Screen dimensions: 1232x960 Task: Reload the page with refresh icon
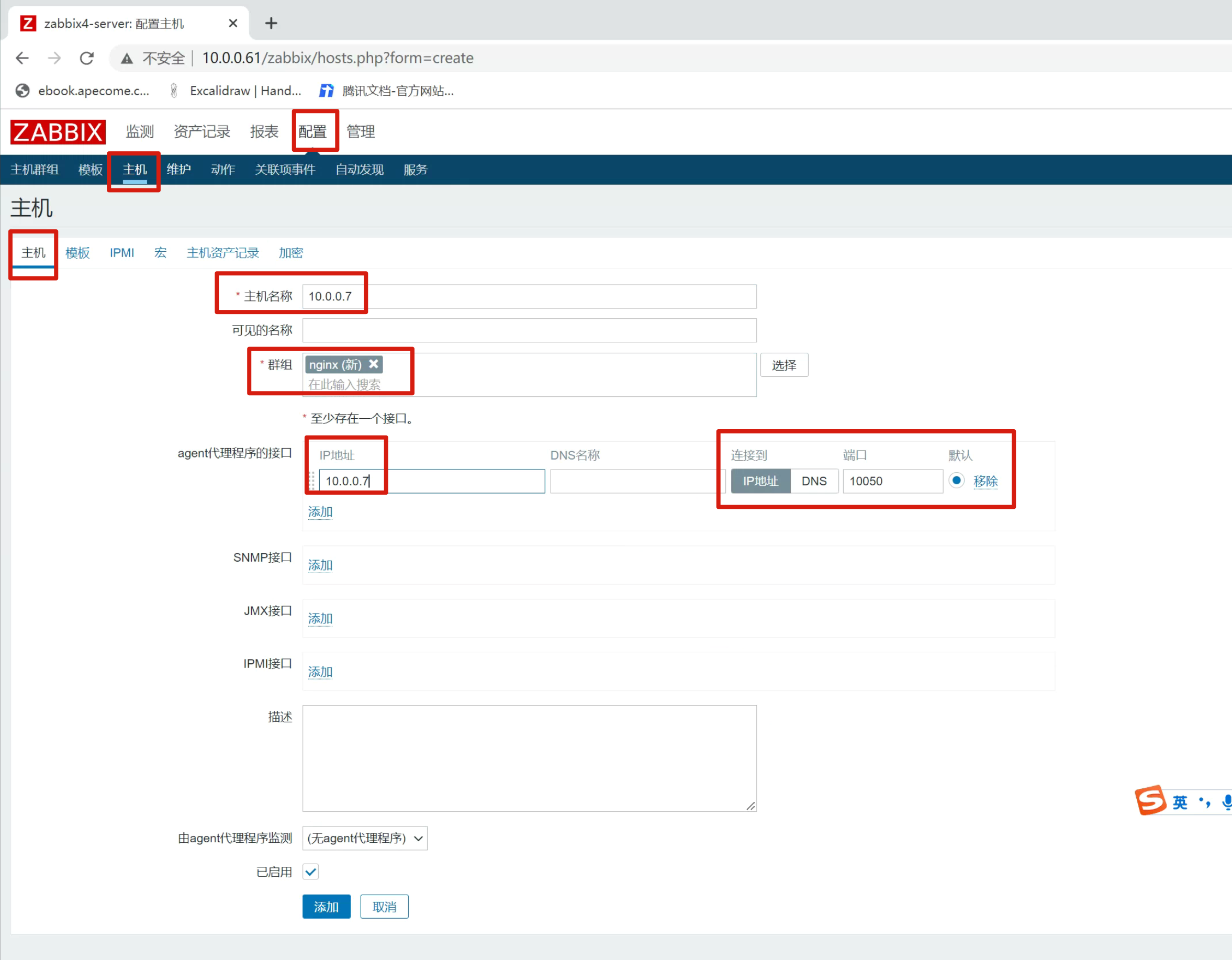86,58
